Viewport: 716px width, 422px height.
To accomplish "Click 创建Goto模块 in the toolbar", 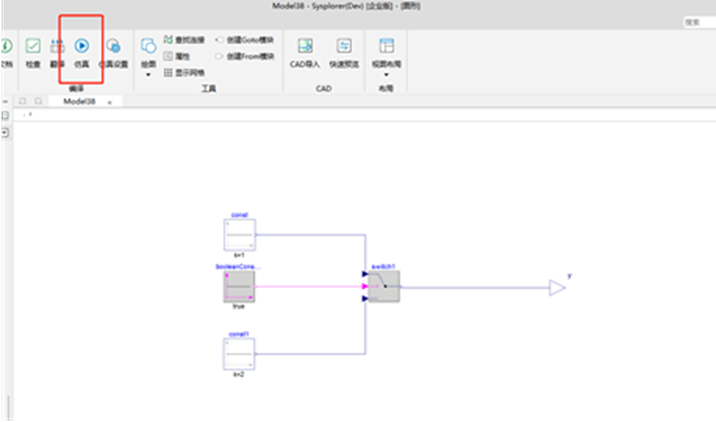I will (244, 40).
